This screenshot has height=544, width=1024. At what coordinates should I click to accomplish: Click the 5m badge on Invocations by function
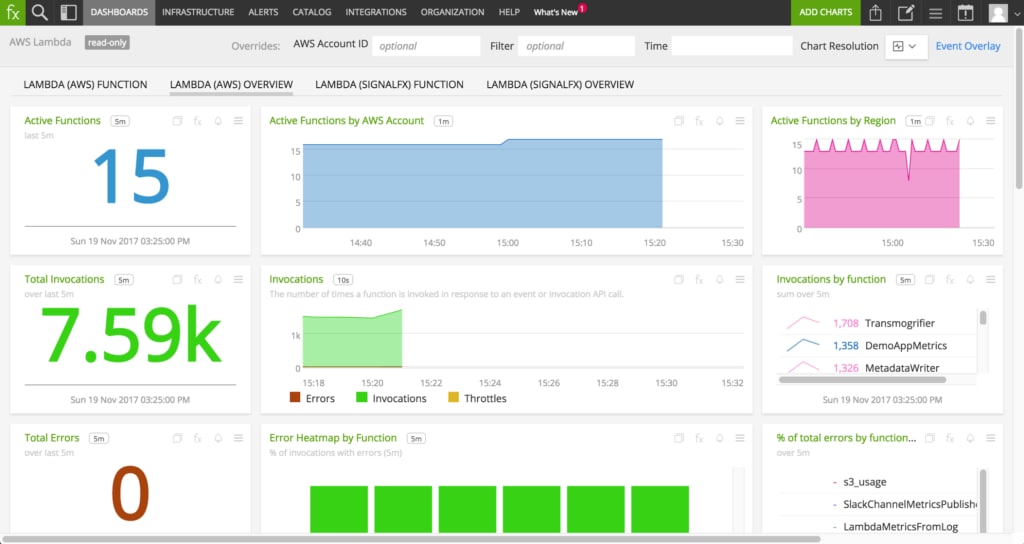coord(905,280)
